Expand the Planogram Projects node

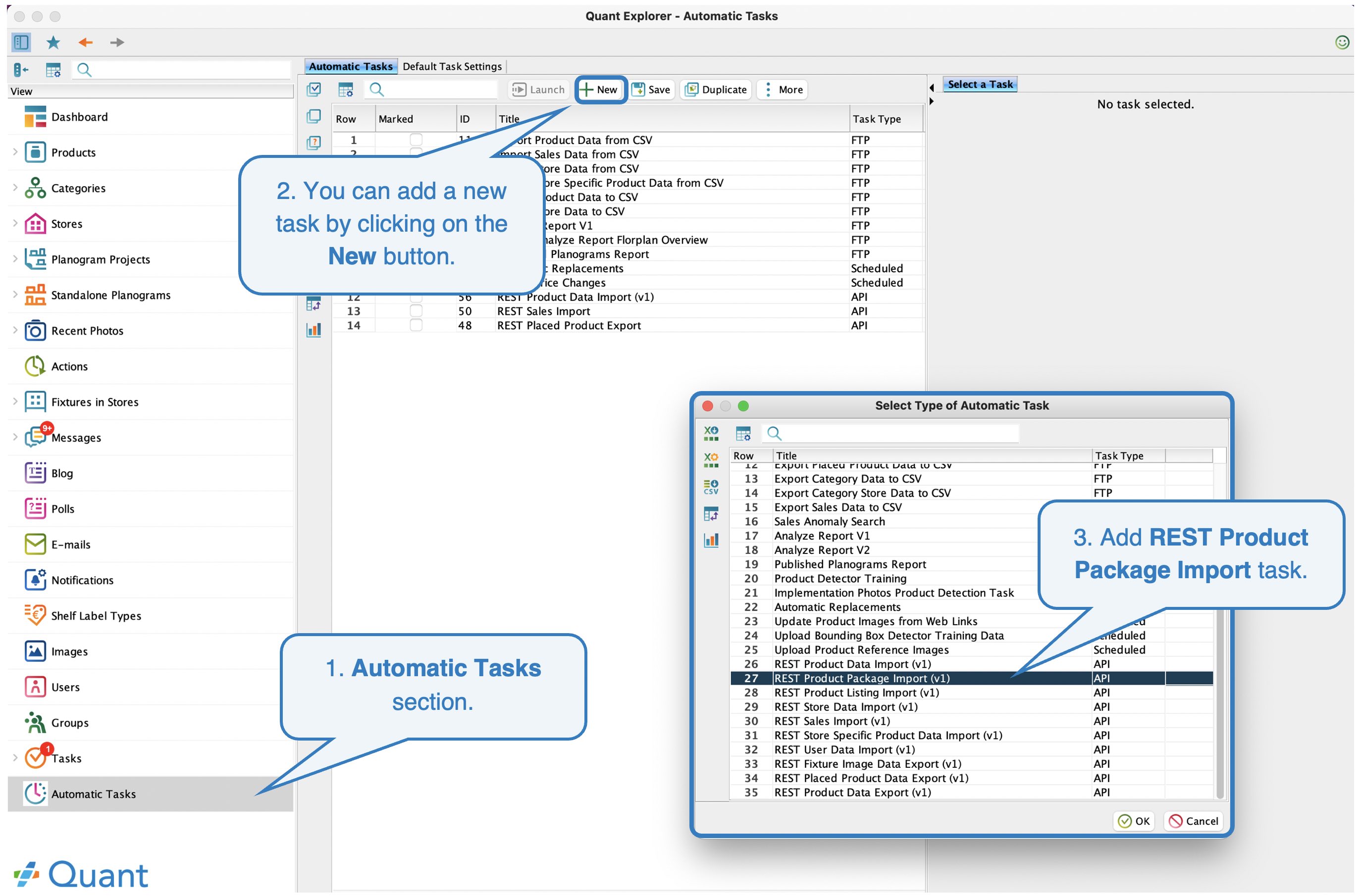15,259
